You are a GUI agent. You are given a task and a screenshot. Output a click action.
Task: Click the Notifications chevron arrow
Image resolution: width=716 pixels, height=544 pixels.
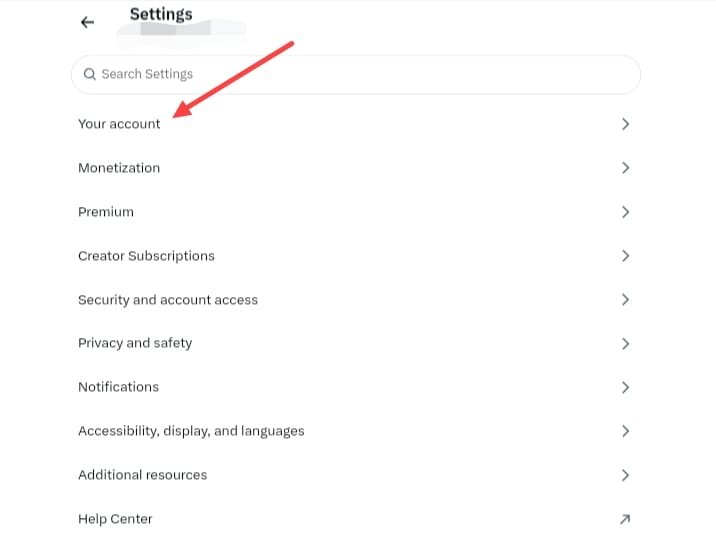tap(626, 387)
